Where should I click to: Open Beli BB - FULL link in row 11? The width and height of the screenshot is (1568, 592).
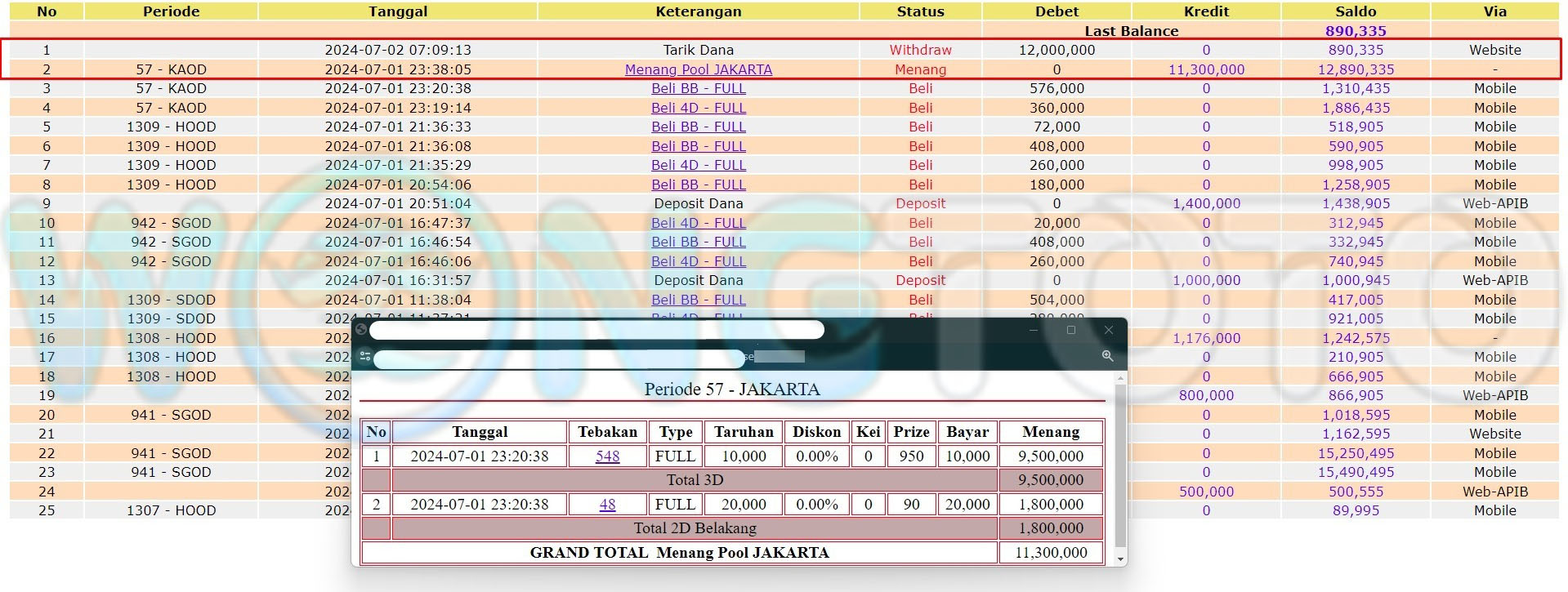click(698, 242)
